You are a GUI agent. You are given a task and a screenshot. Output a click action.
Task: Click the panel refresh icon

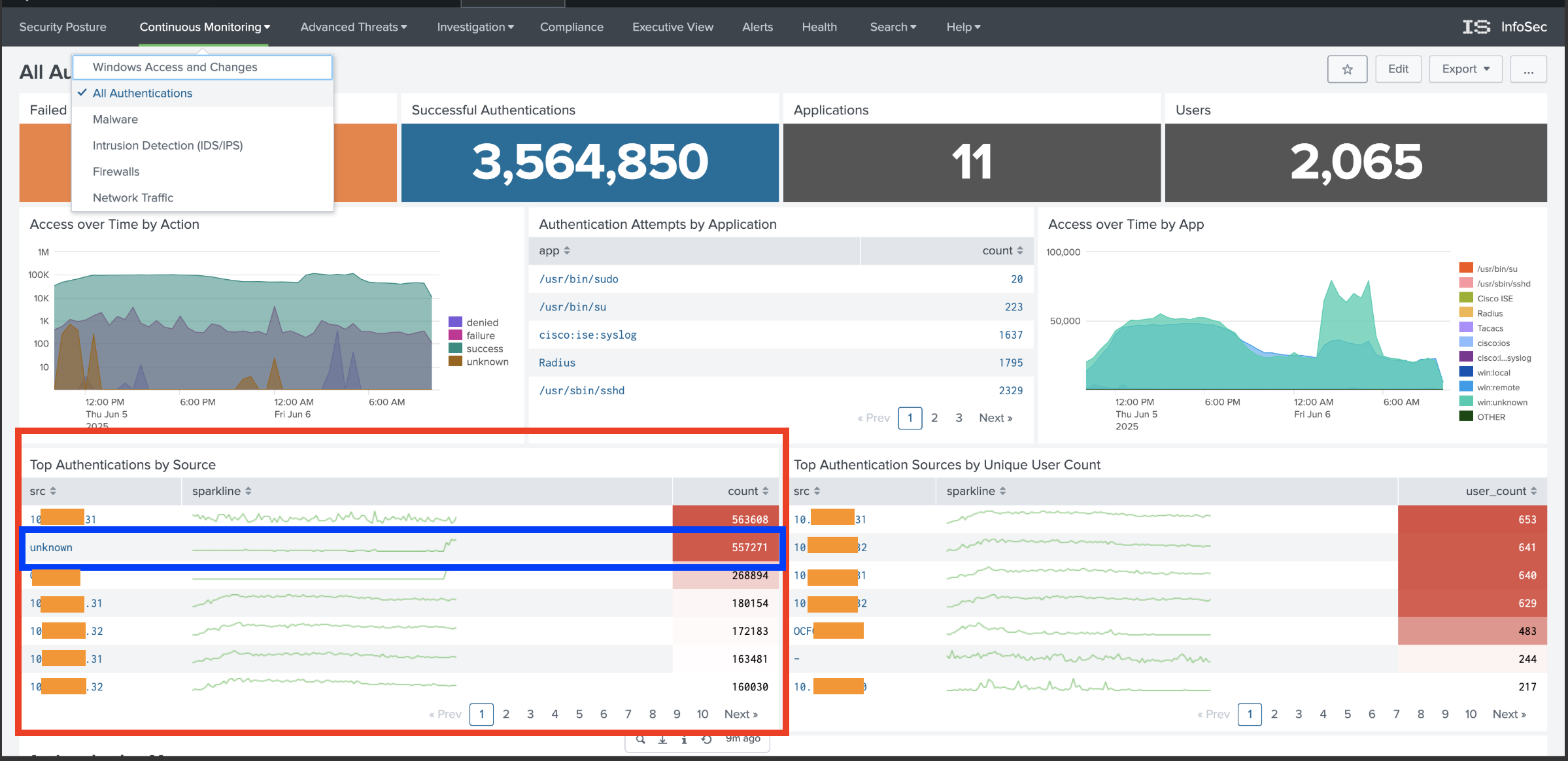coord(706,739)
